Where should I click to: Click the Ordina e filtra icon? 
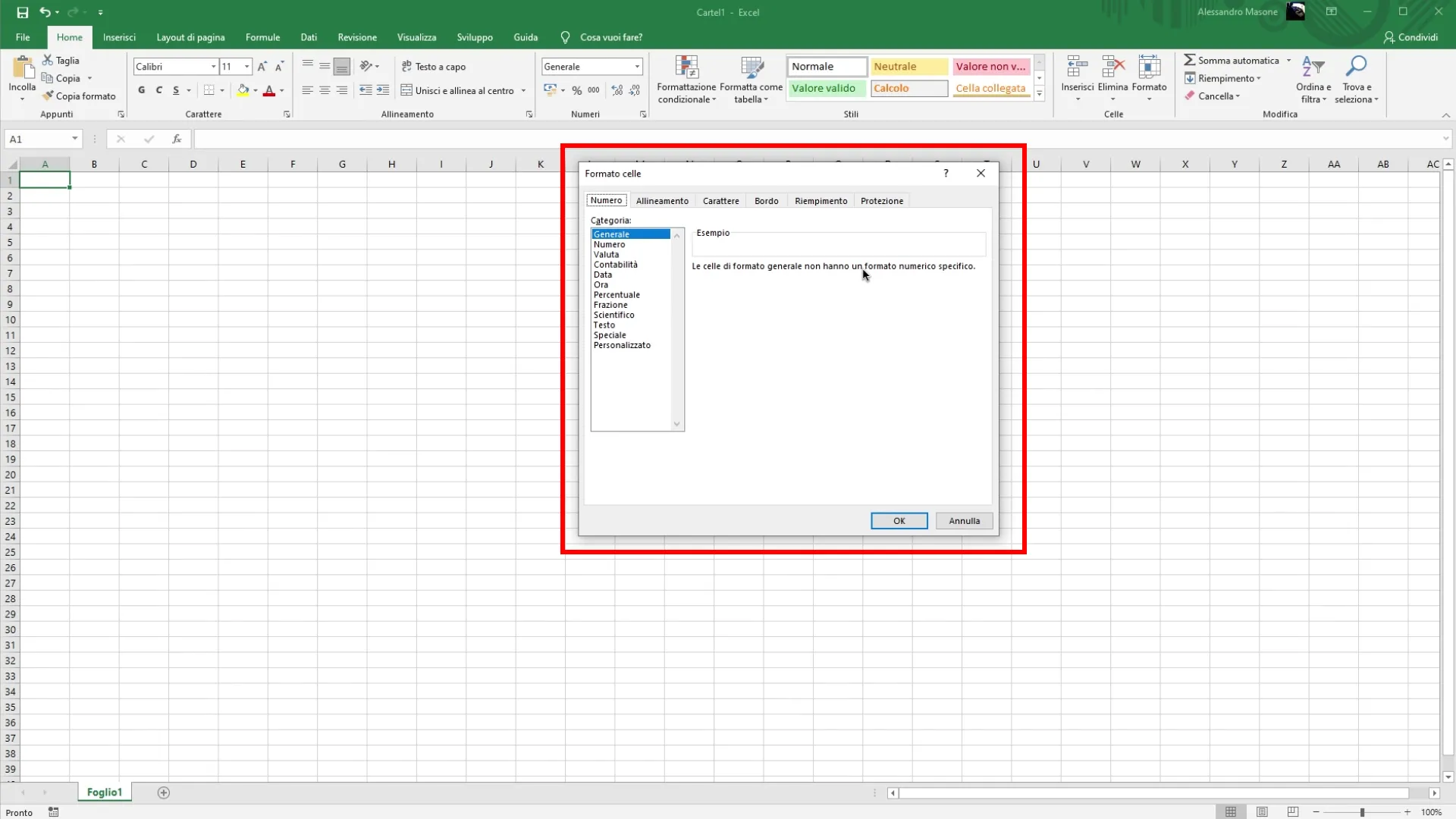(1313, 68)
